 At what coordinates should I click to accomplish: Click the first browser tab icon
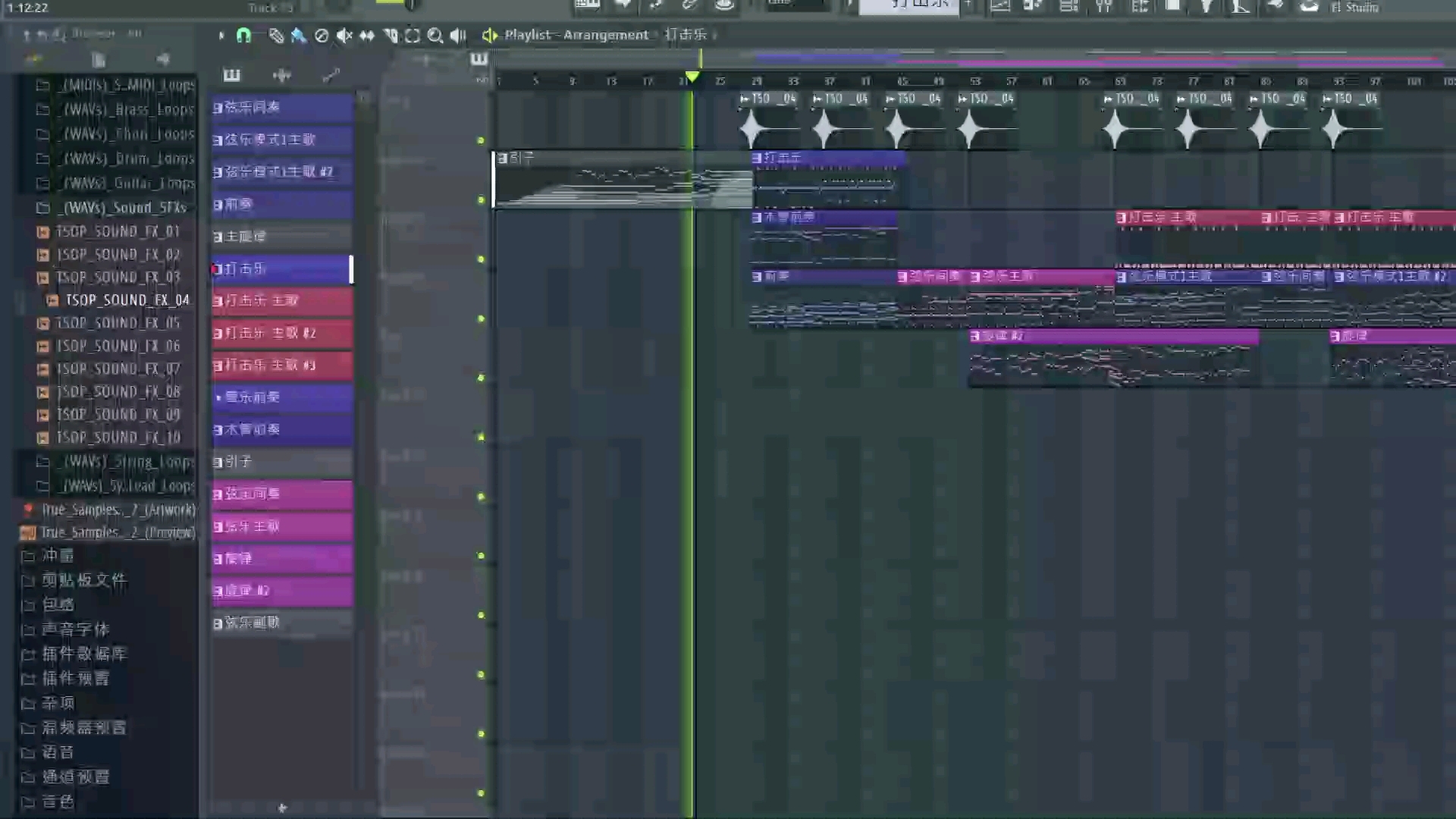[x=34, y=59]
